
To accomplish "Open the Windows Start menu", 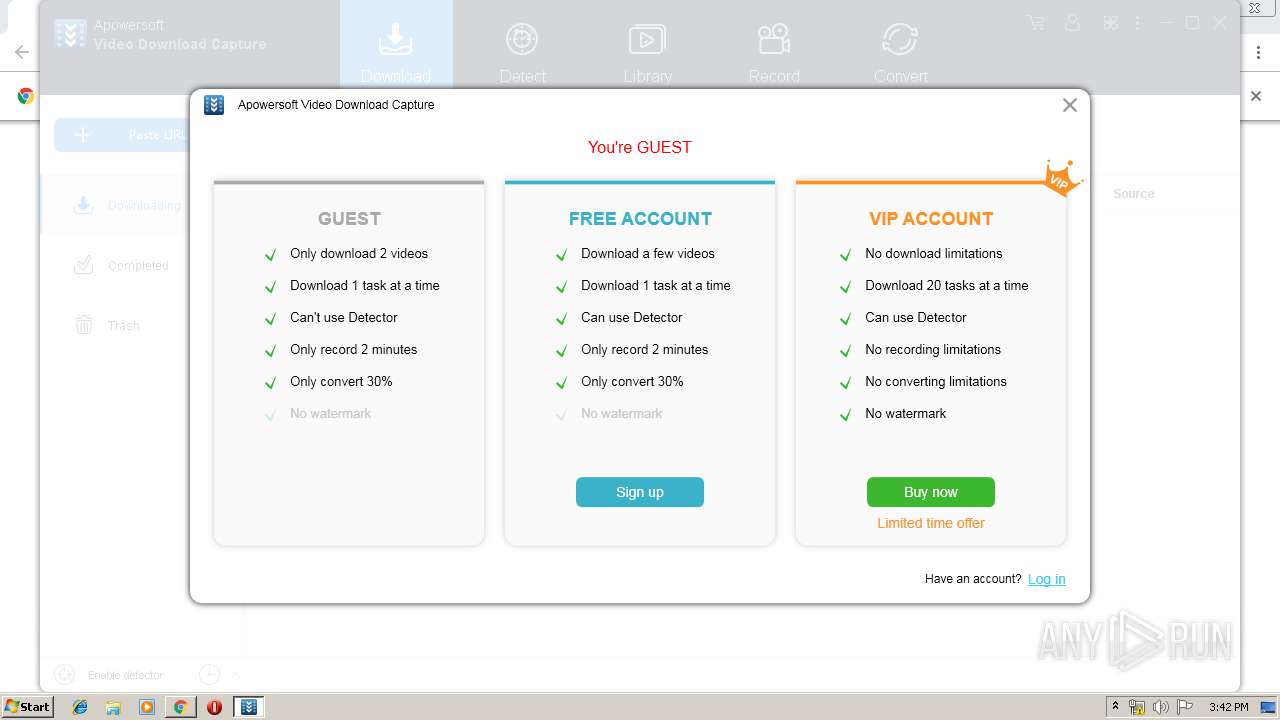I will pyautogui.click(x=27, y=707).
